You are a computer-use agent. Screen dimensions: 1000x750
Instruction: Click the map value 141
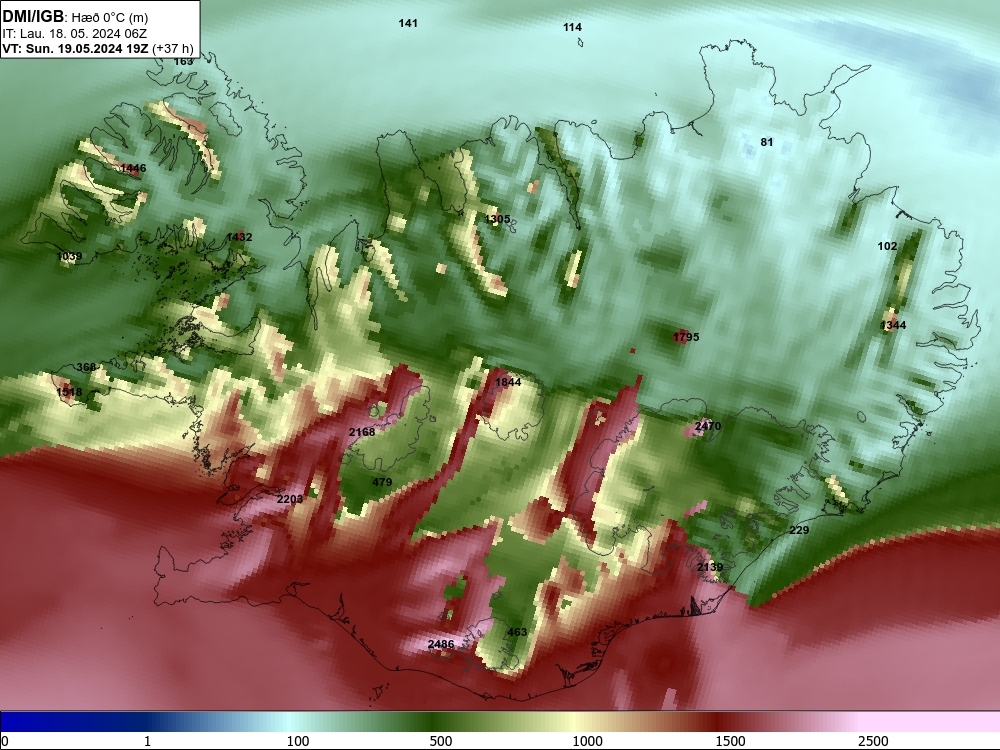(x=408, y=23)
